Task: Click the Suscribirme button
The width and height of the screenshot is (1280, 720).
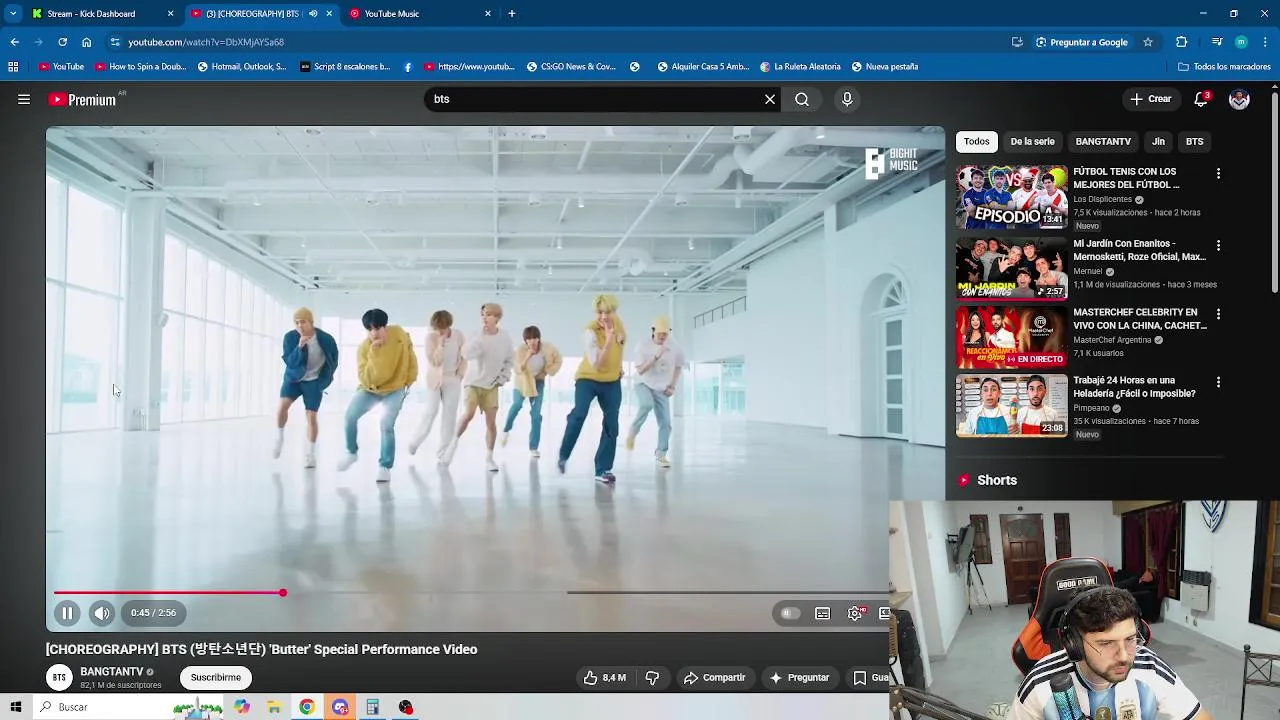Action: point(216,678)
